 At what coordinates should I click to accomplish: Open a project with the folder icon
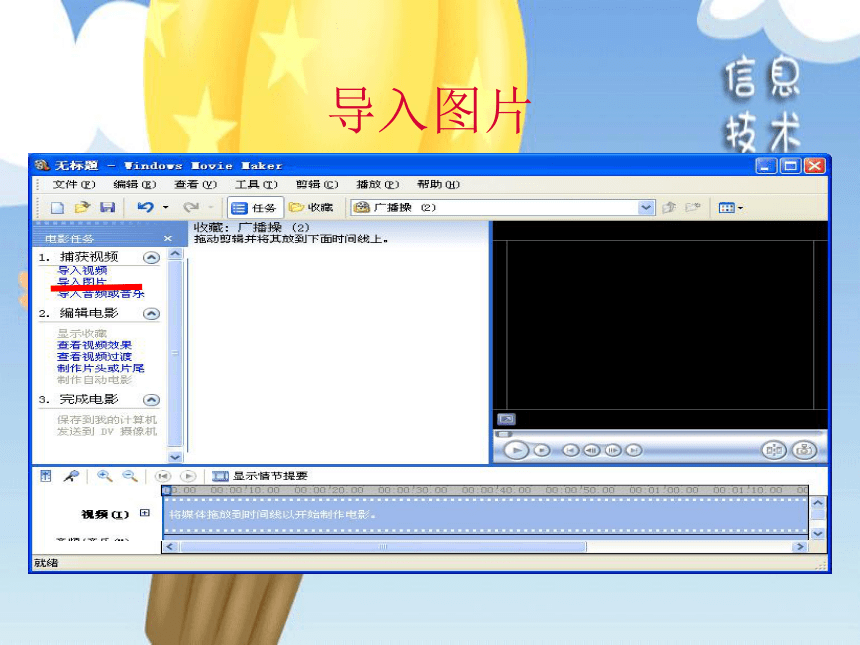coord(82,207)
